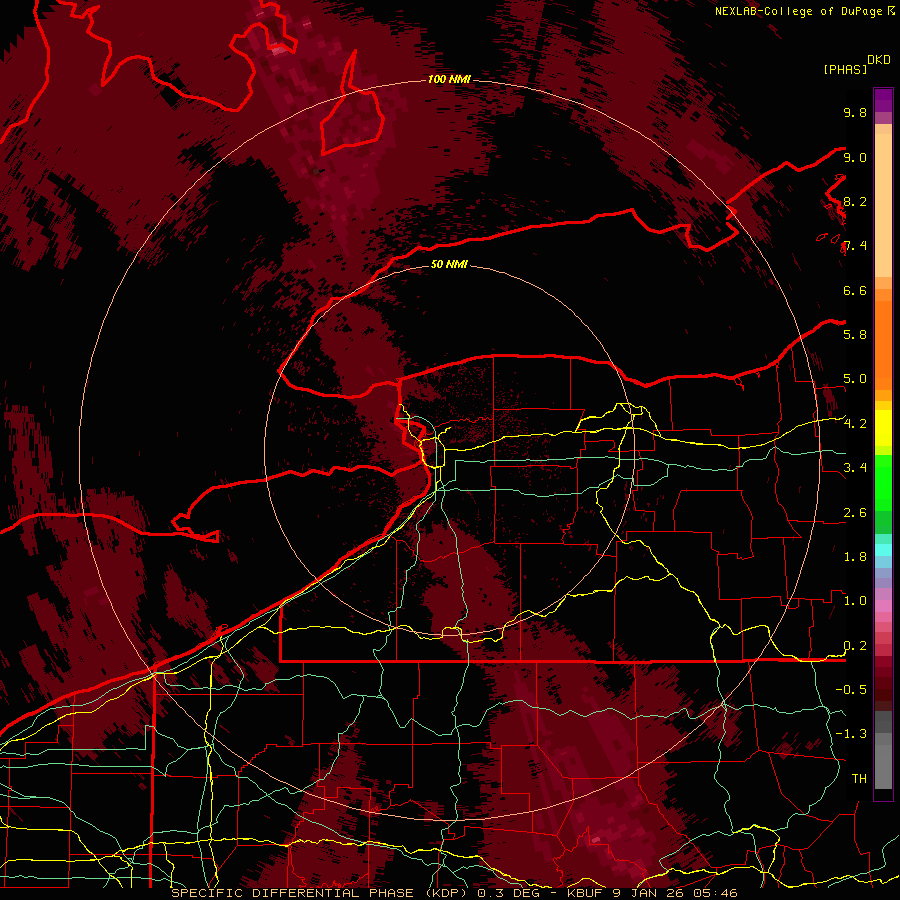Click the 4.2 value on color scale

click(855, 424)
